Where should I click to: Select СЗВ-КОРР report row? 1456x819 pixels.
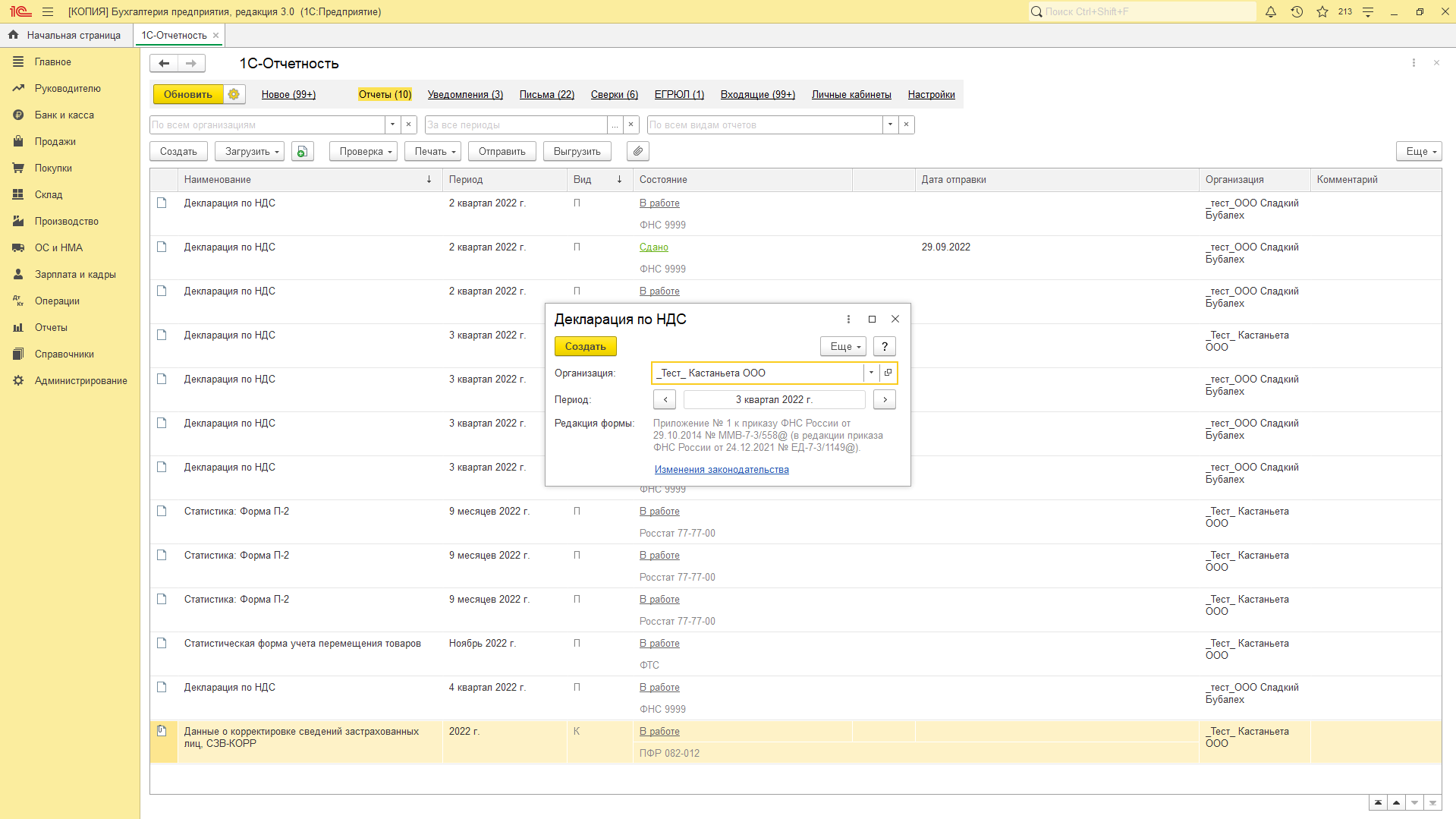pos(795,742)
